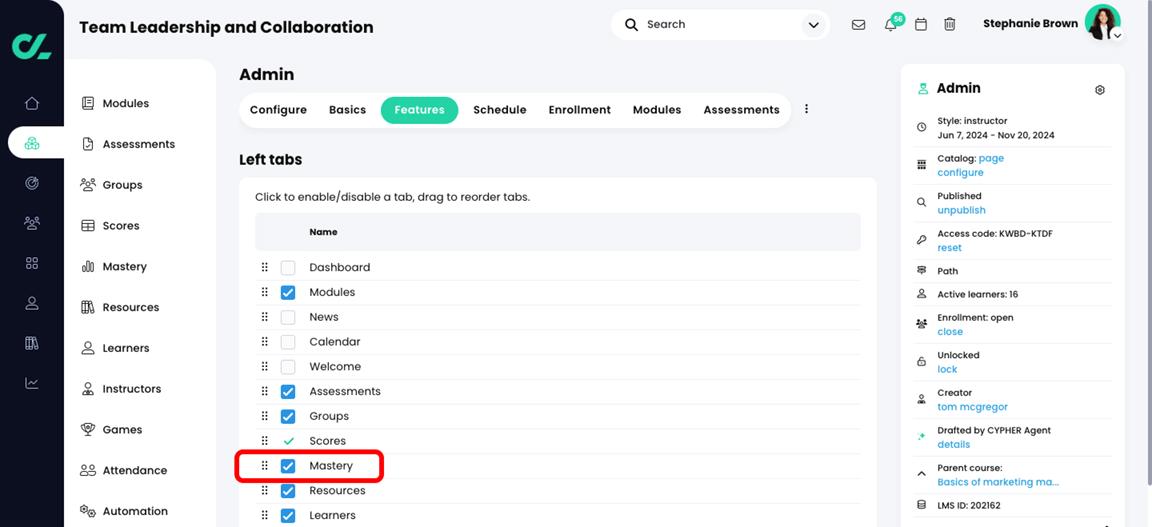This screenshot has width=1152, height=527.
Task: Click drag handle for Welcome row
Action: [x=265, y=367]
